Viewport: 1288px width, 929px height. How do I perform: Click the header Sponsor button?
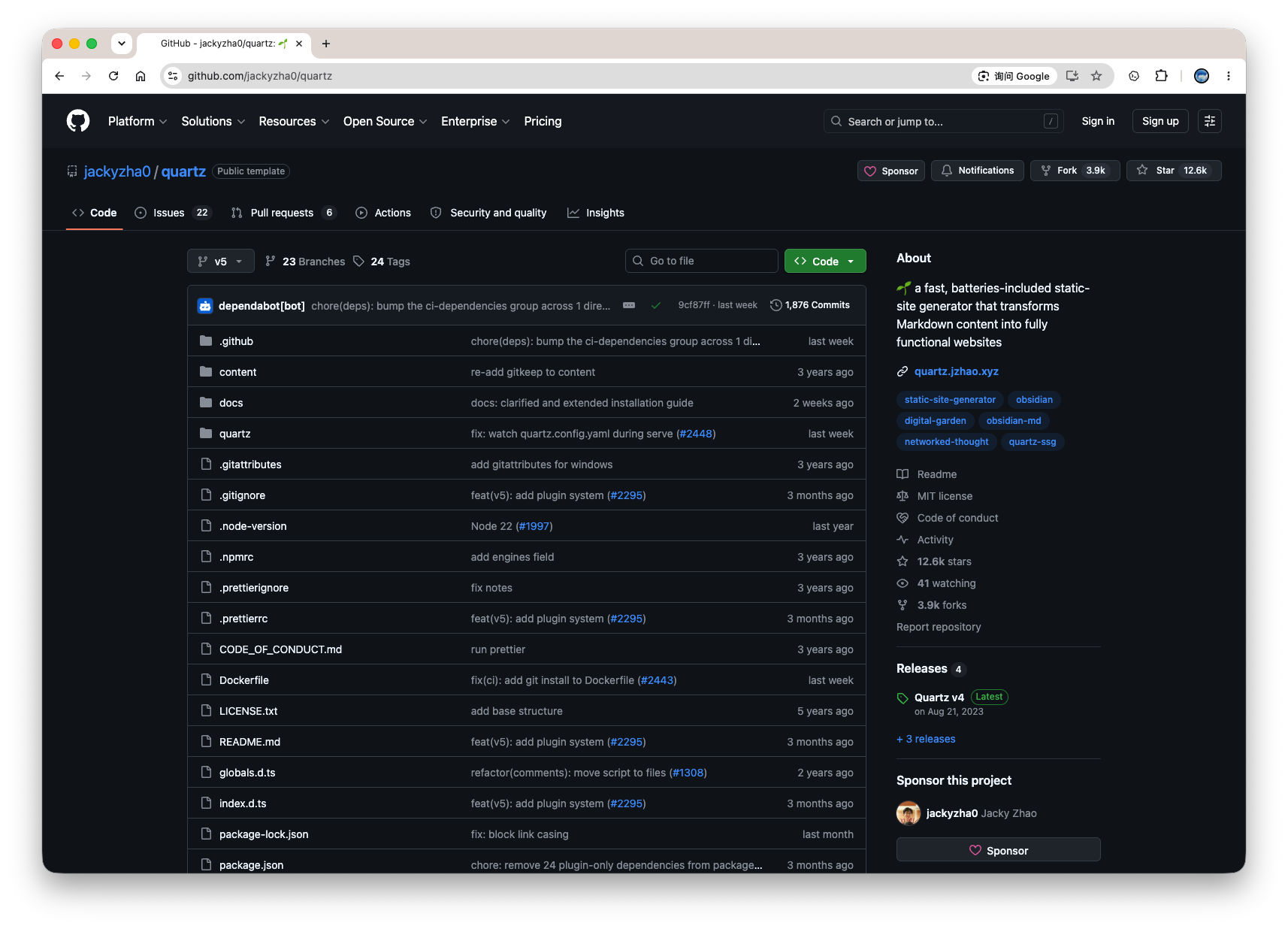coord(891,171)
